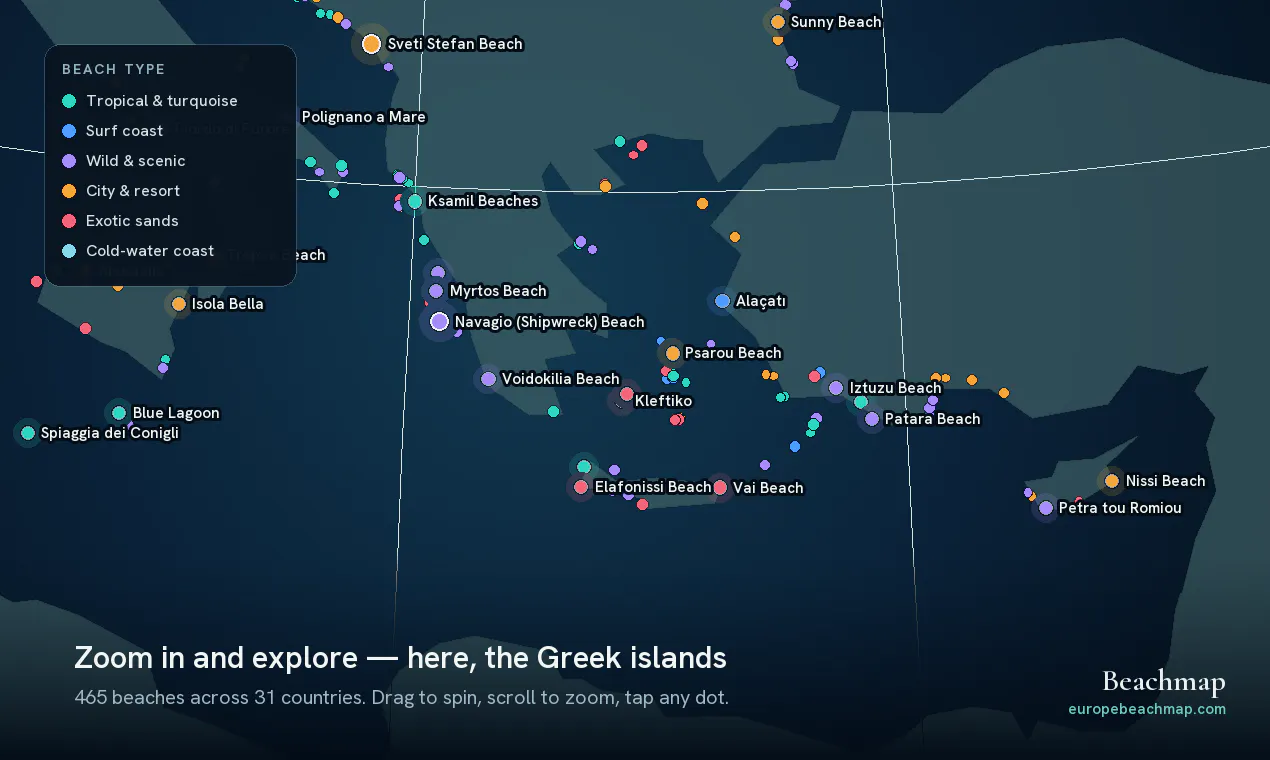Click the Elafonissi Beach text label
Screen dimensions: 1270x760
click(653, 487)
